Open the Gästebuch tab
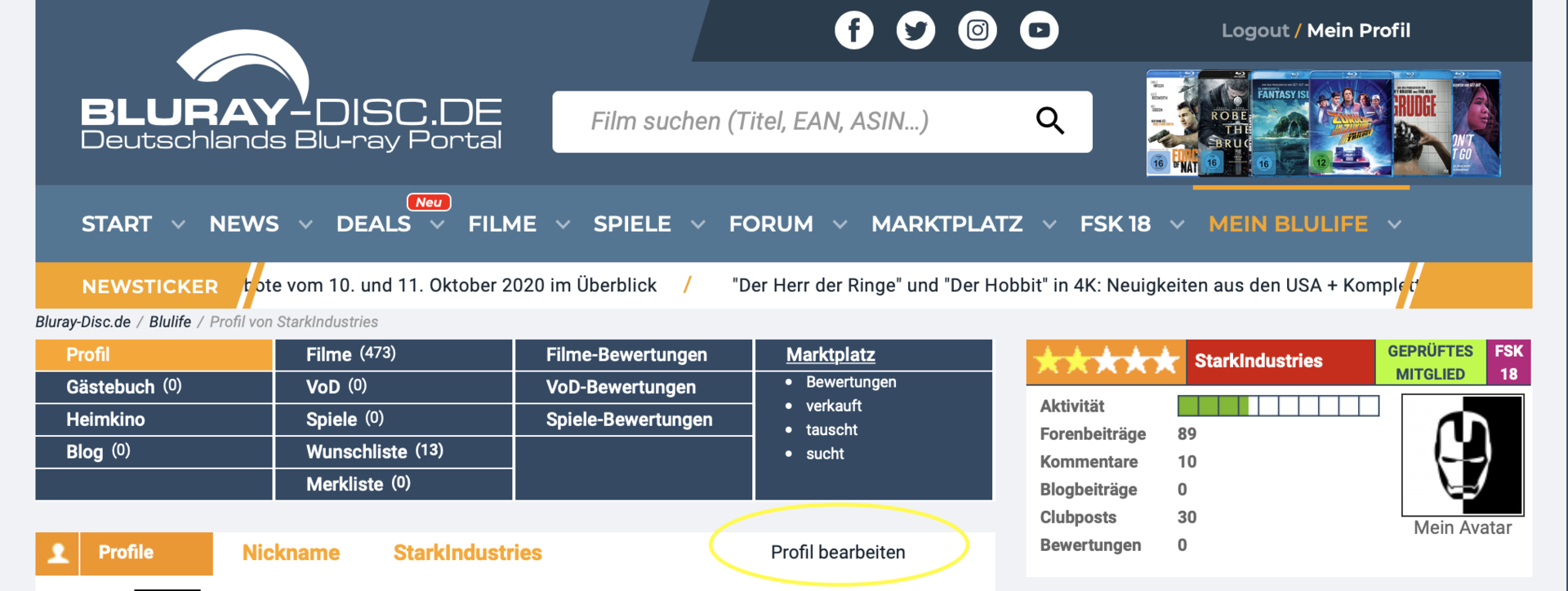The width and height of the screenshot is (1568, 591). [154, 387]
